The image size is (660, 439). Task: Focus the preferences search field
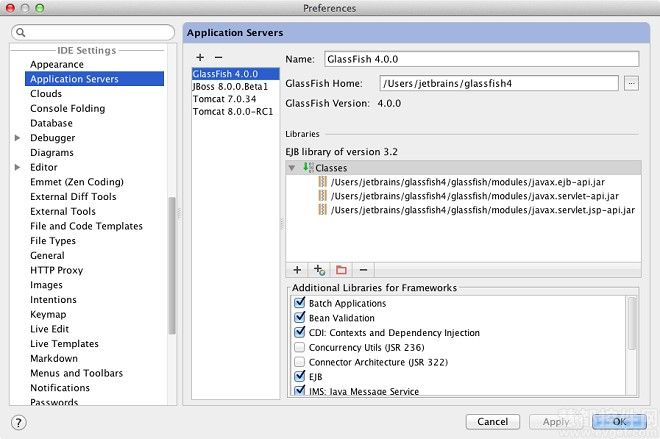(93, 32)
